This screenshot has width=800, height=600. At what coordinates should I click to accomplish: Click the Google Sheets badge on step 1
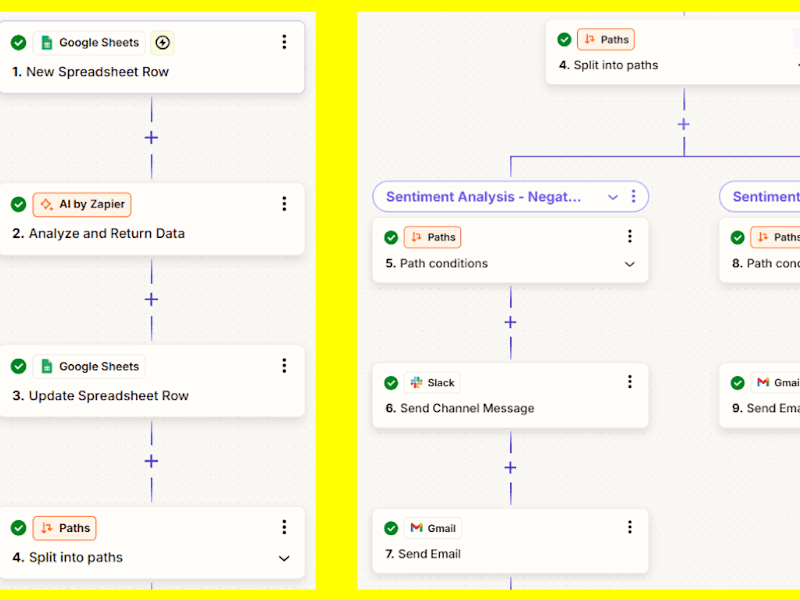pos(89,43)
